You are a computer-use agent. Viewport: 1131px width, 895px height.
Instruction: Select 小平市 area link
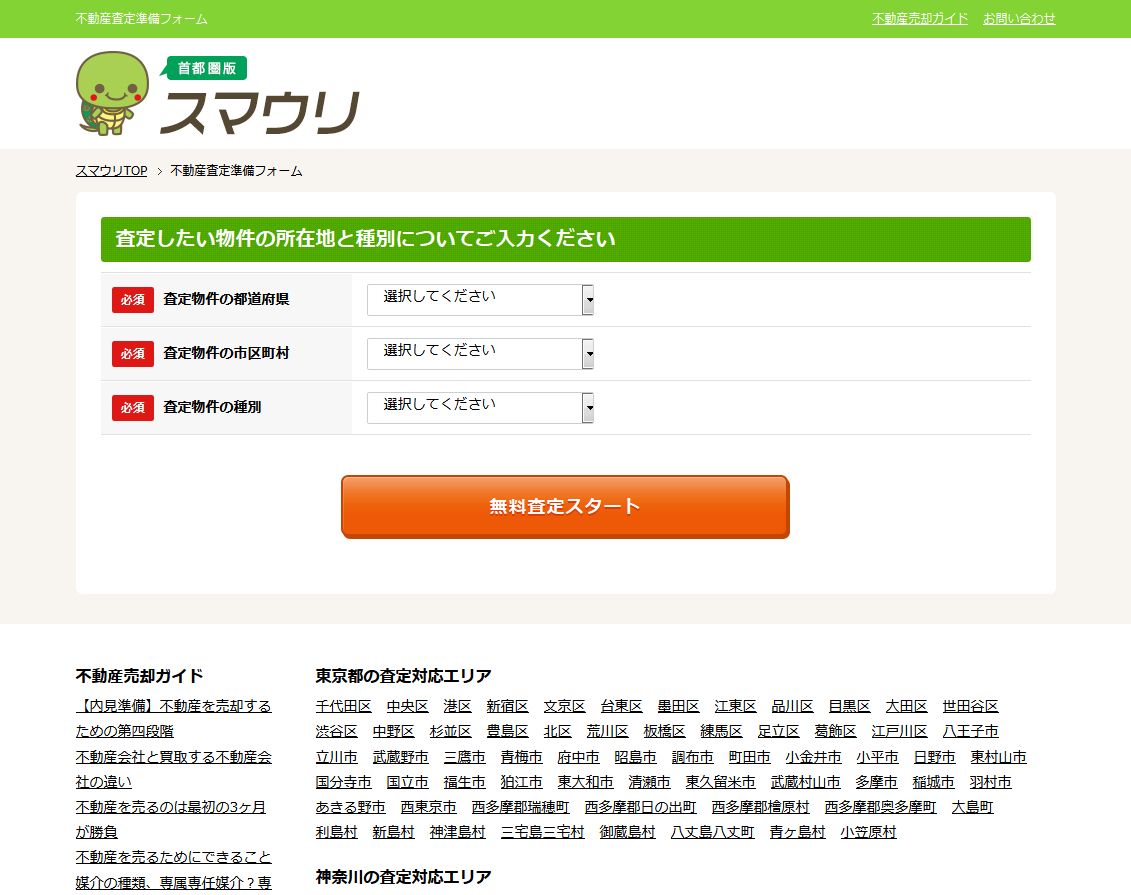[877, 757]
